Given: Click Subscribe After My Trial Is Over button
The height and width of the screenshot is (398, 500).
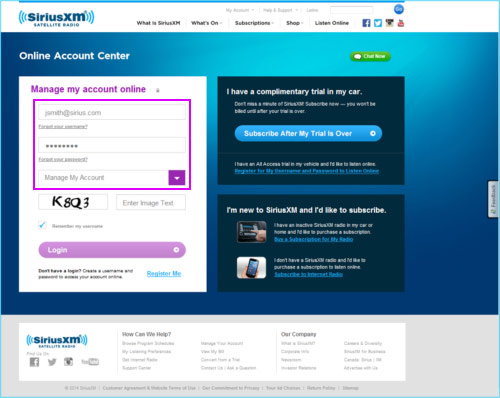Looking at the screenshot, I should [308, 133].
